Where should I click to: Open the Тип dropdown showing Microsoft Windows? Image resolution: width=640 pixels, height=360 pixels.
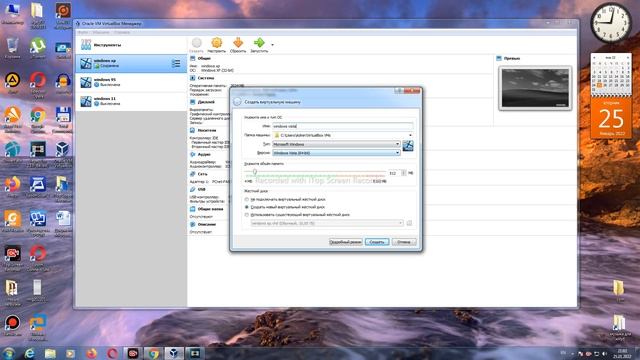[x=336, y=144]
